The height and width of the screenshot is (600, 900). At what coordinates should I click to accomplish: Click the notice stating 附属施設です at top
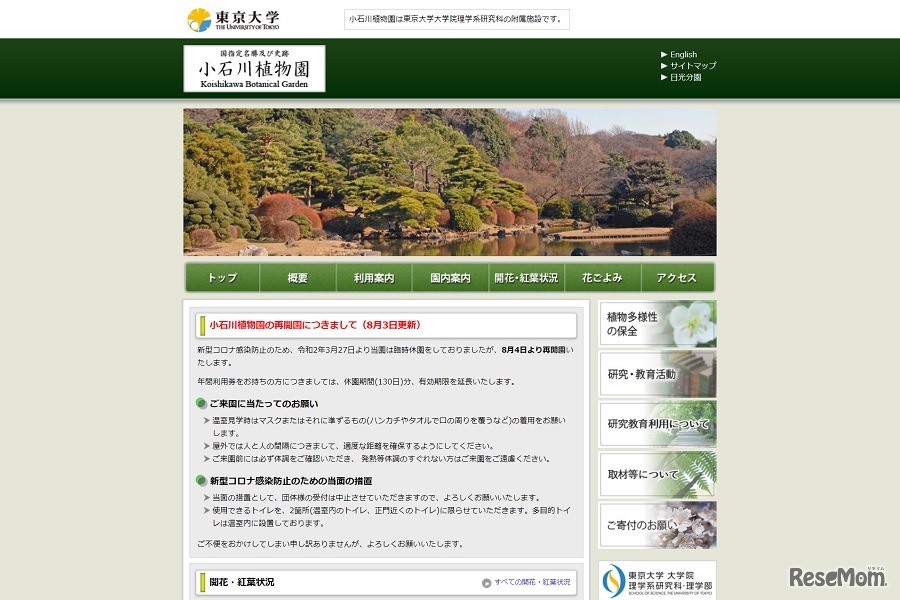click(x=456, y=19)
